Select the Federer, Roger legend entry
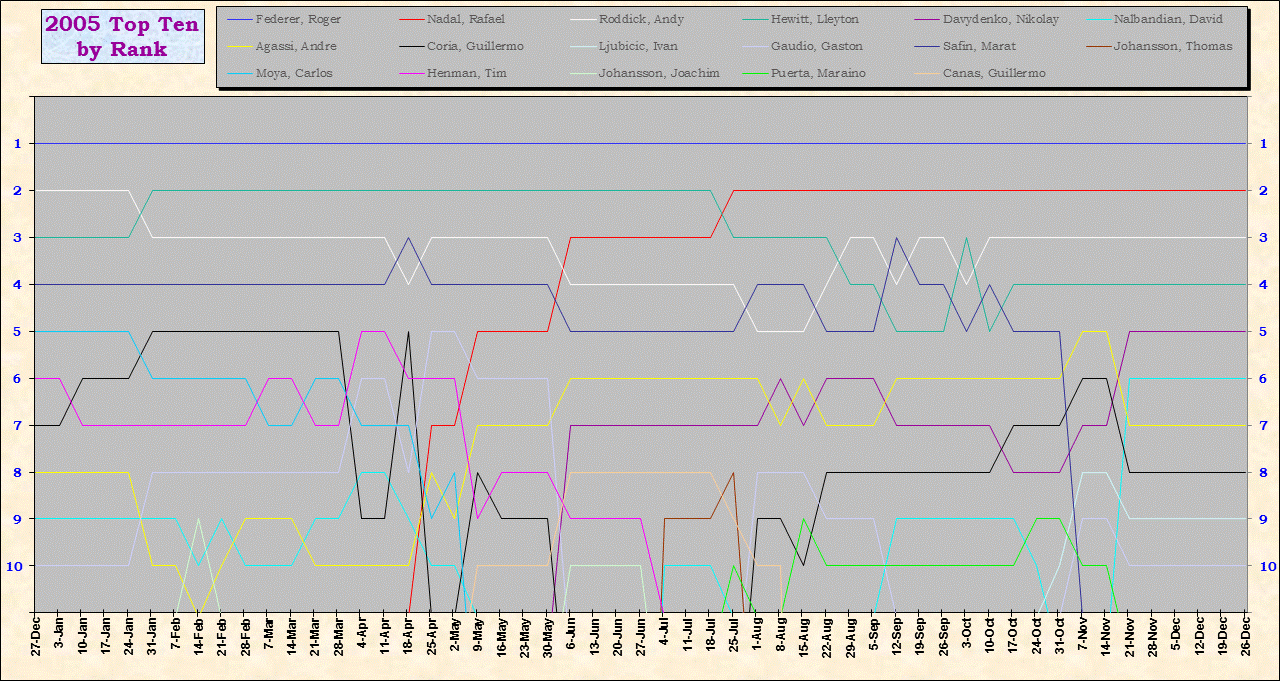 tap(298, 19)
